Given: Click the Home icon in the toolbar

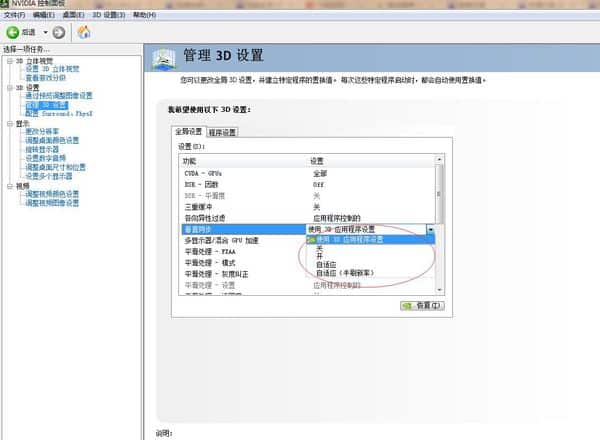Looking at the screenshot, I should click(84, 32).
